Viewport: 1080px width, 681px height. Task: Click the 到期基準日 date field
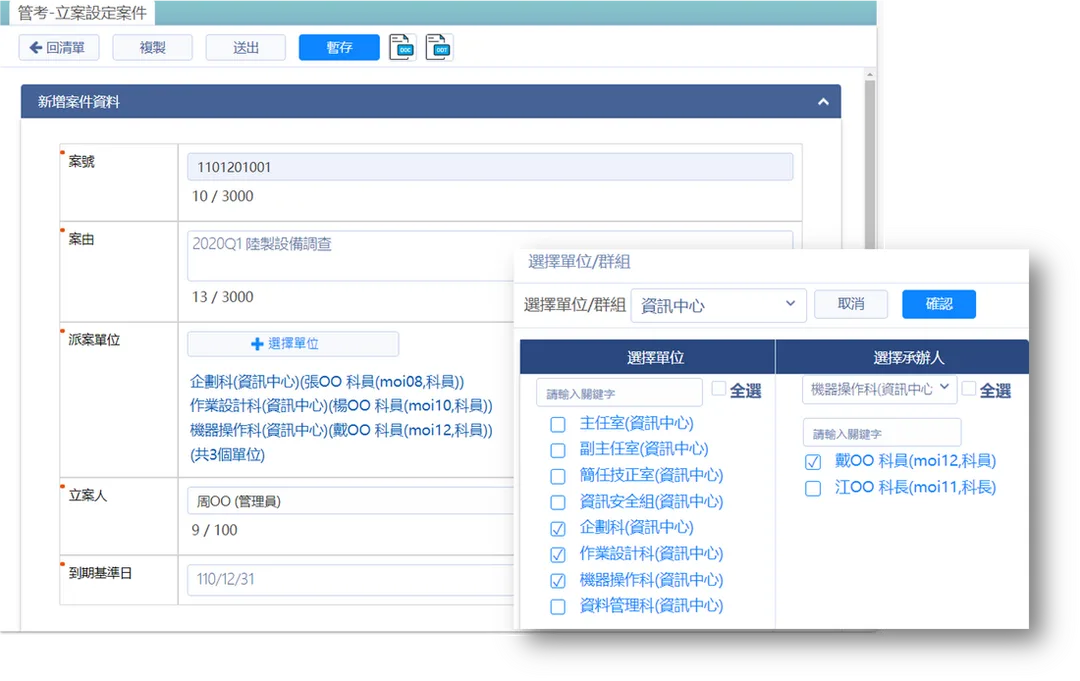click(351, 579)
